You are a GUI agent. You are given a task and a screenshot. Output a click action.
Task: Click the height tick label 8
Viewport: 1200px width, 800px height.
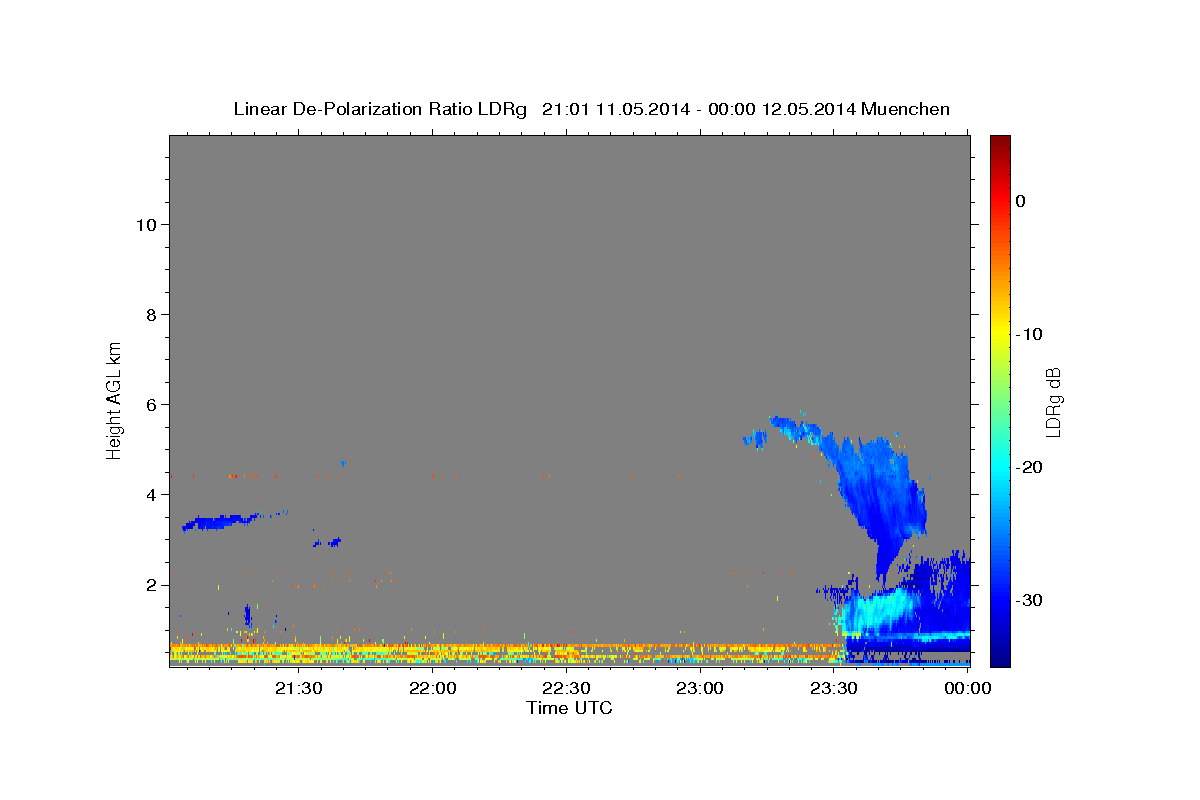click(151, 315)
